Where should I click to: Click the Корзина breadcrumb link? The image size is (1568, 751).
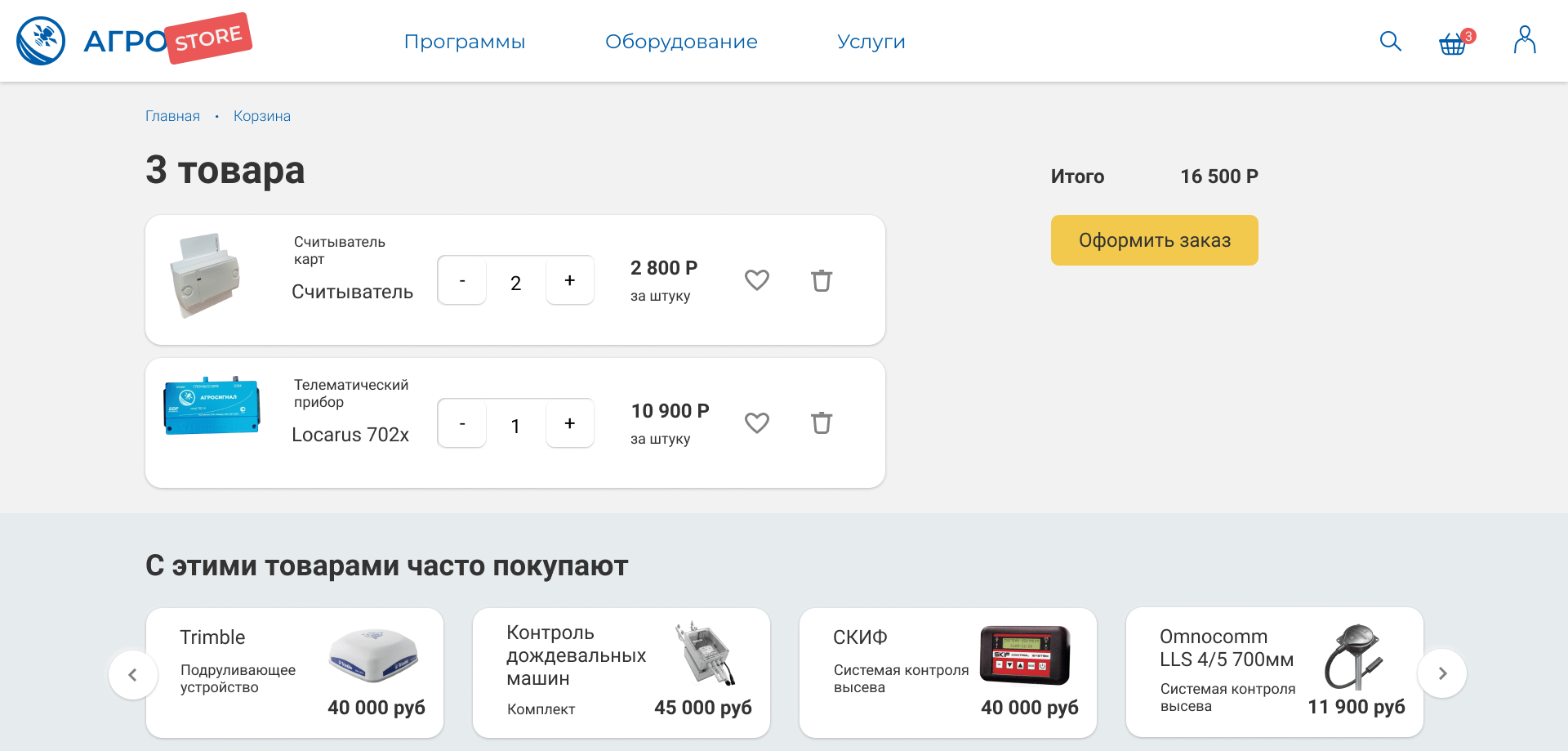(262, 116)
